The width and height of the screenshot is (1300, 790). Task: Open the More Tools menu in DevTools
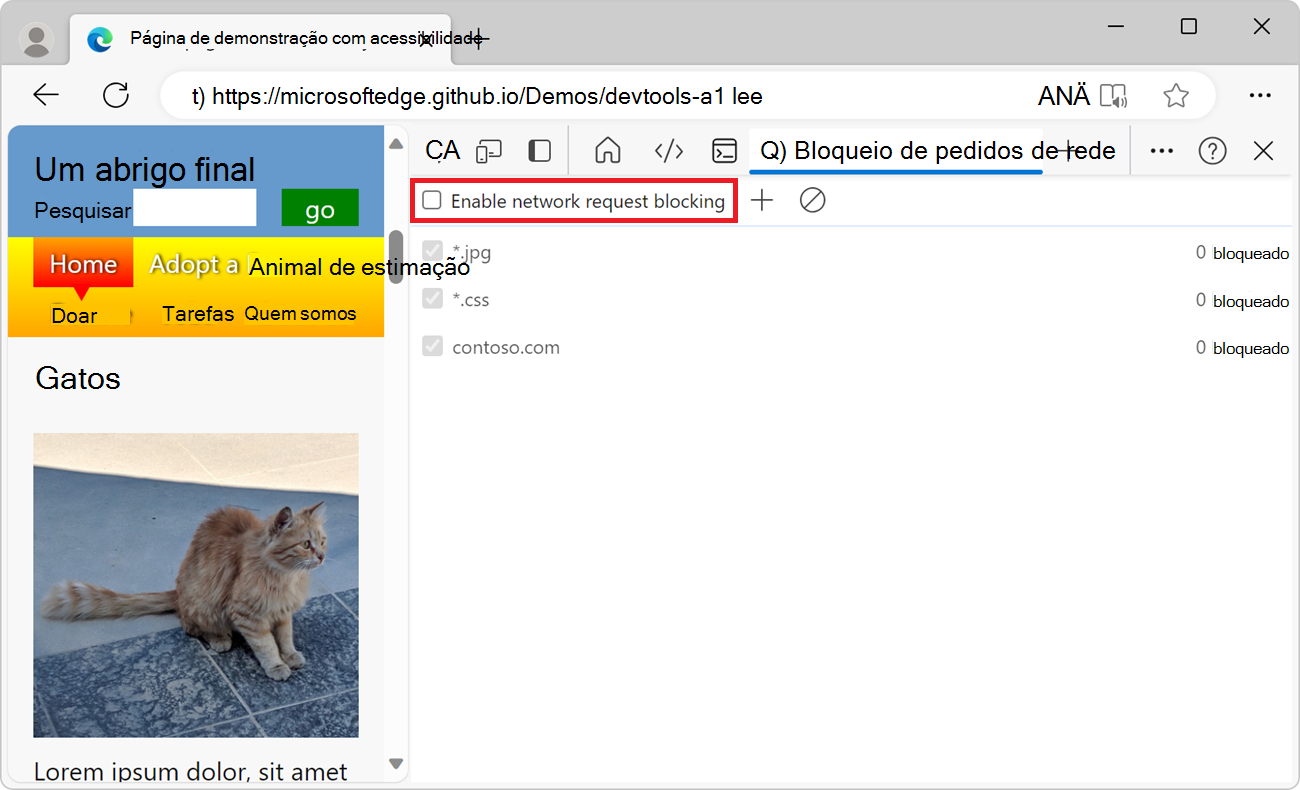1161,150
